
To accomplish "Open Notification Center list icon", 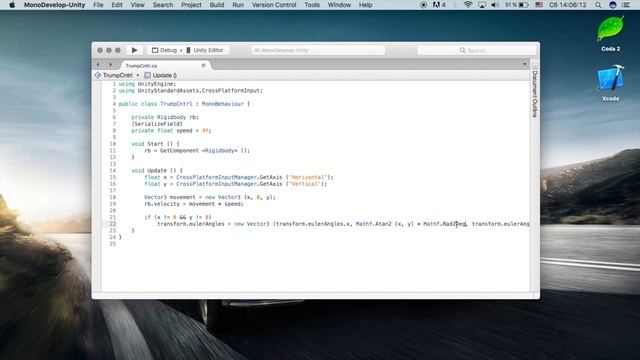I will pos(627,5).
